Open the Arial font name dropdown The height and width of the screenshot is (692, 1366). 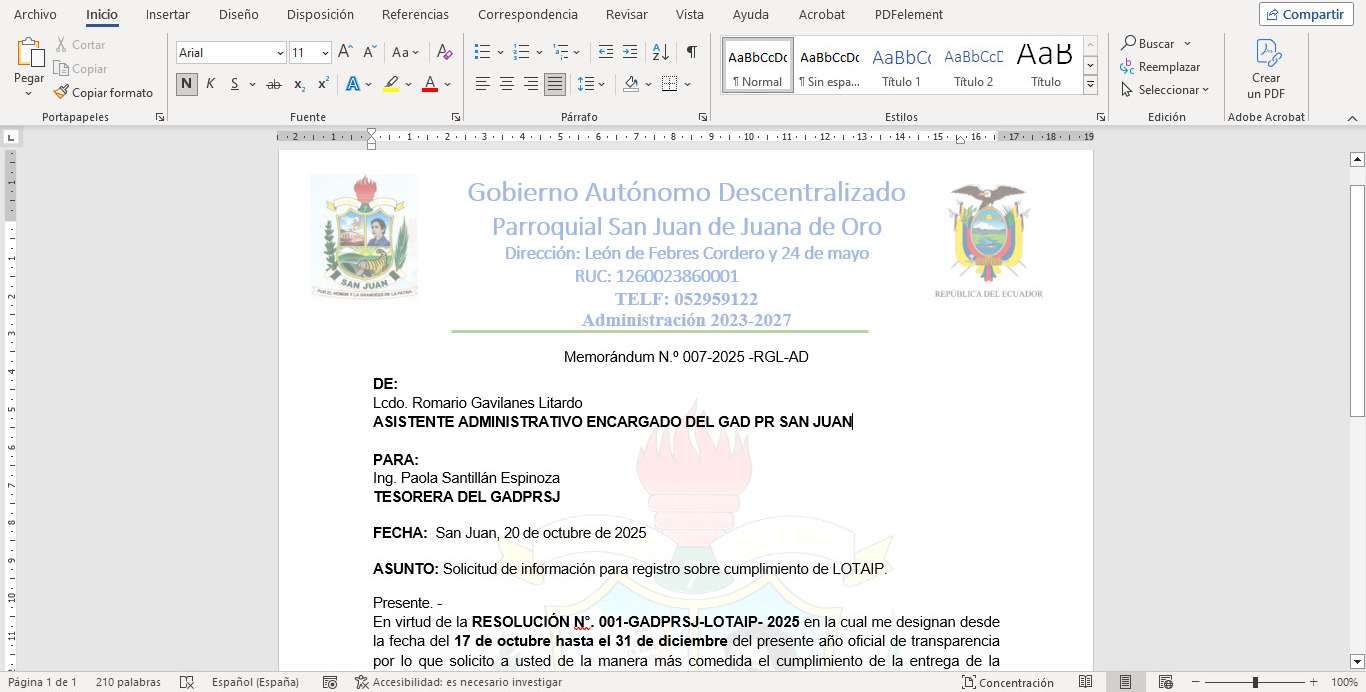280,53
